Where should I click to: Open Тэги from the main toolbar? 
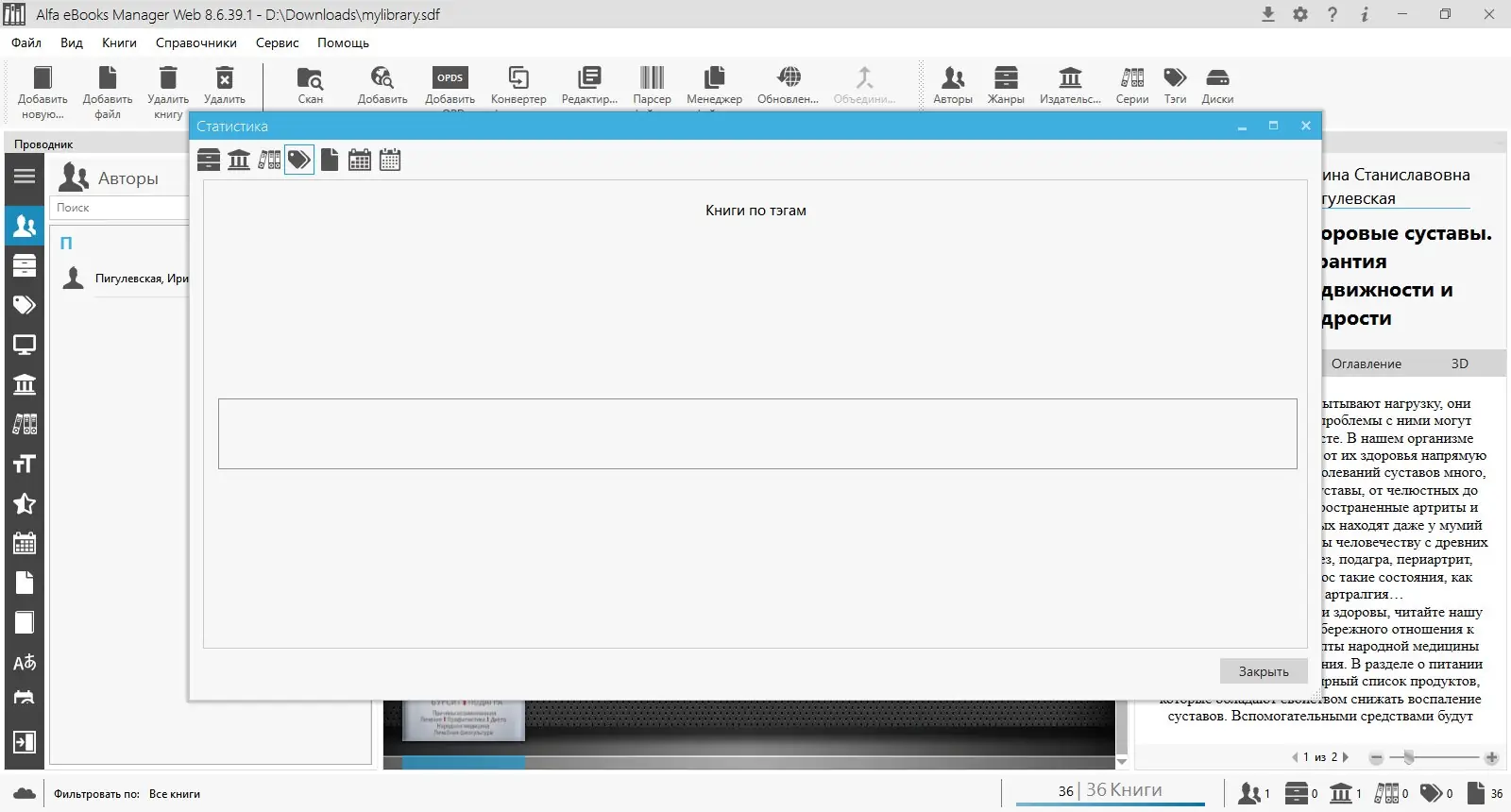(x=1175, y=85)
